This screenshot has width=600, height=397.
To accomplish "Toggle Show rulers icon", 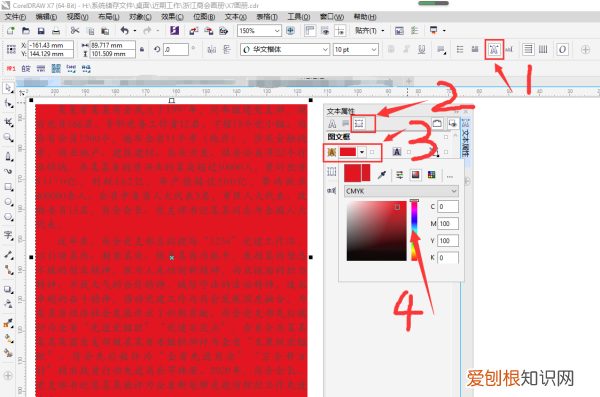I will (x=310, y=31).
